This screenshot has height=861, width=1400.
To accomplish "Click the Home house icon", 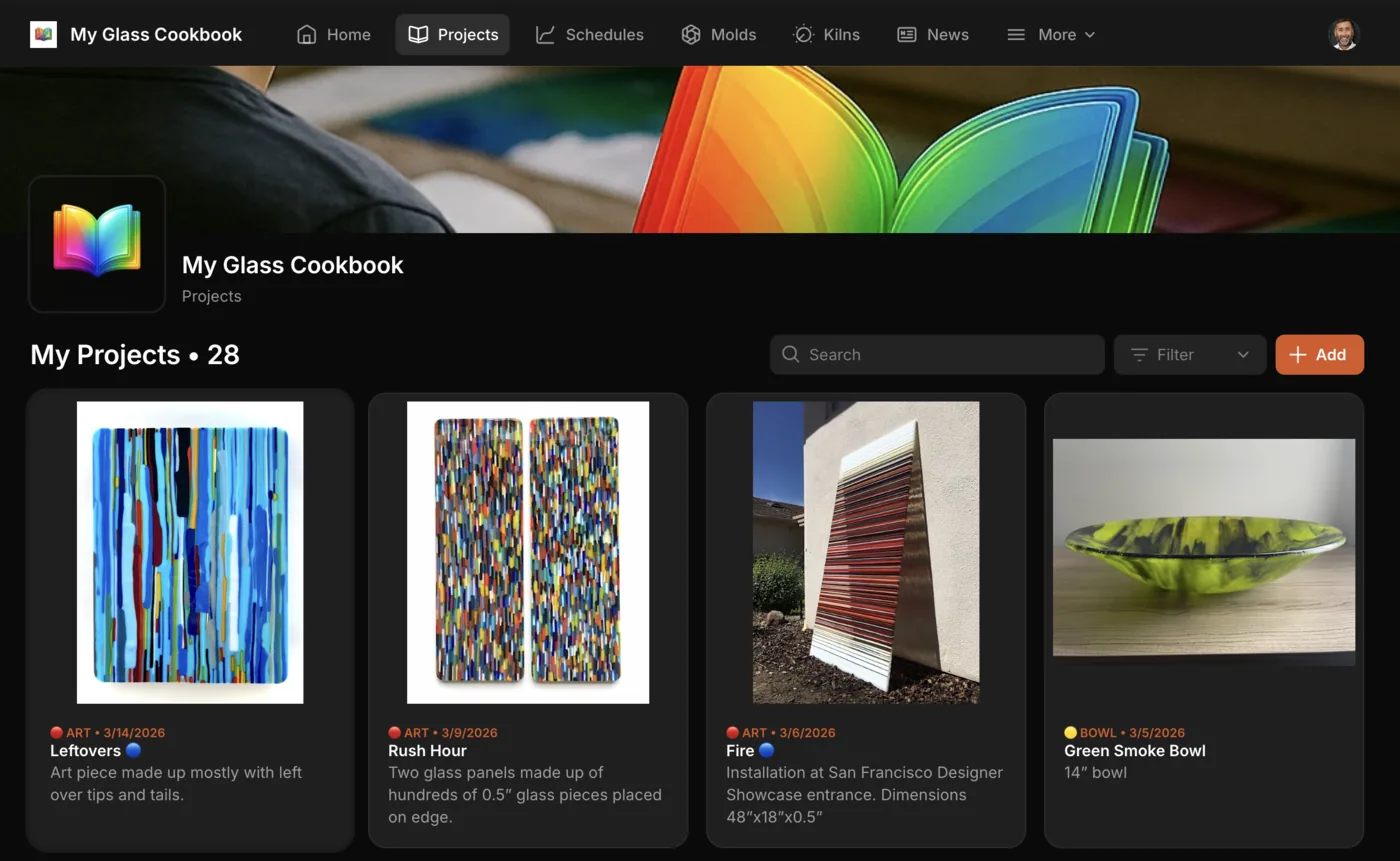I will click(307, 34).
